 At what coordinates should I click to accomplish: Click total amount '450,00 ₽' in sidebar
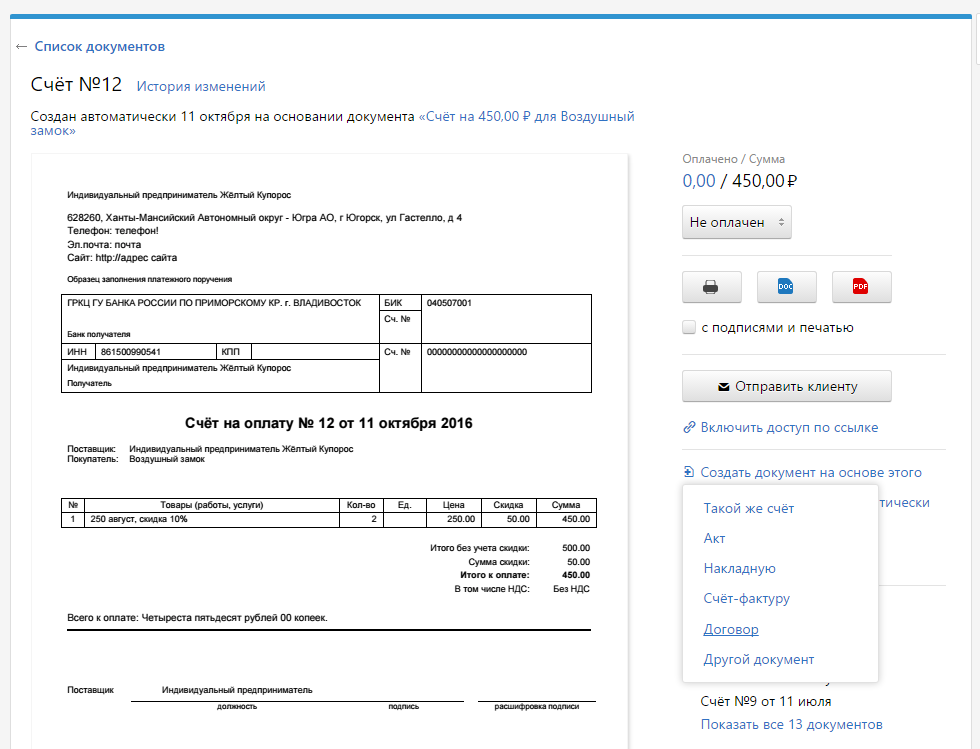point(764,181)
